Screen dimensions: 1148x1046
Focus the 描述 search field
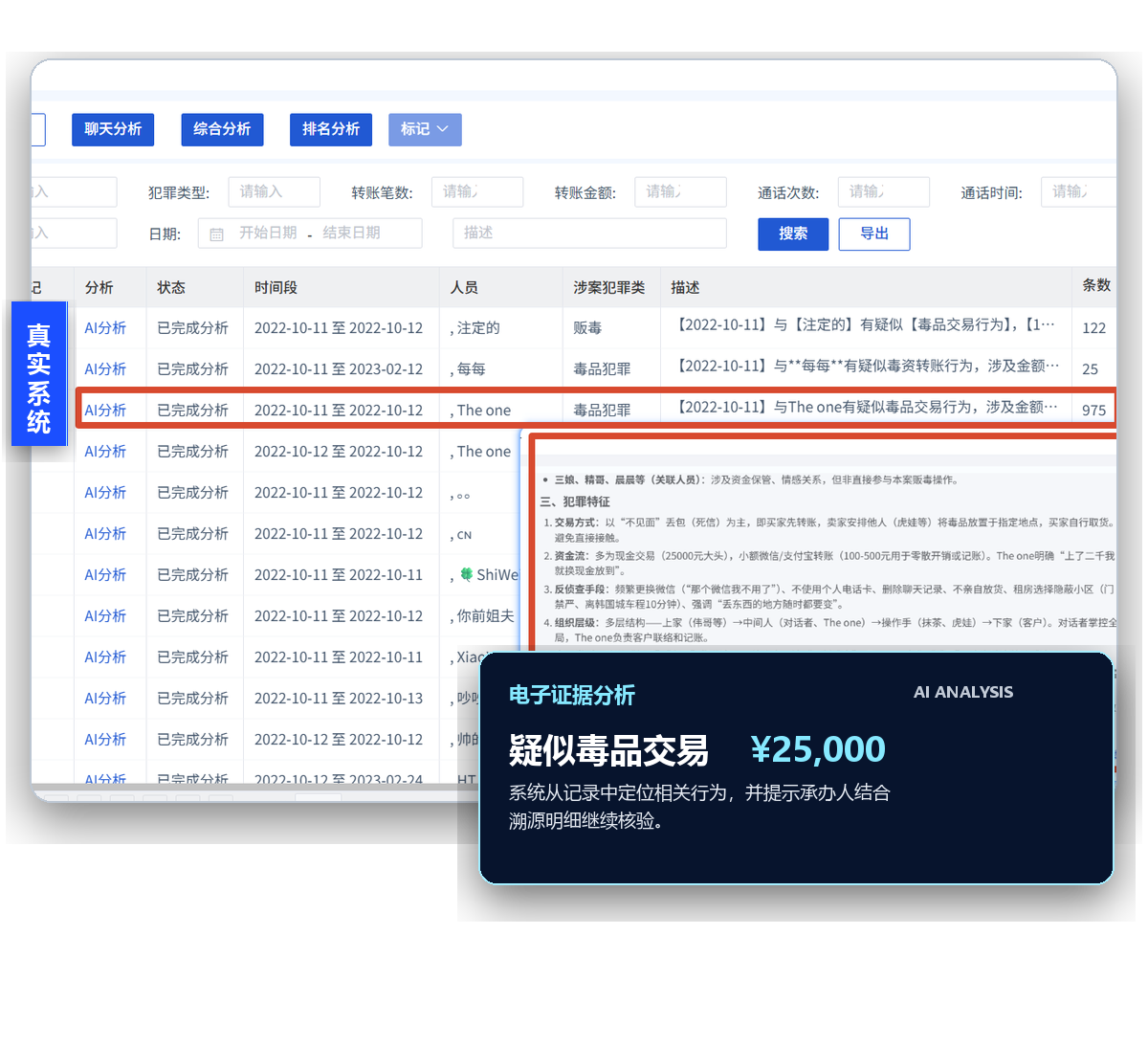click(x=589, y=233)
